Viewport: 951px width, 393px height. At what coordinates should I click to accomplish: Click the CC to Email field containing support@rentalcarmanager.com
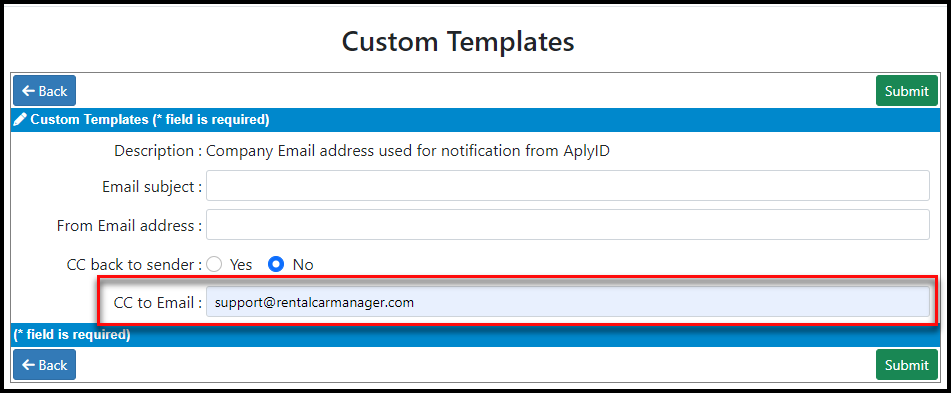[568, 301]
